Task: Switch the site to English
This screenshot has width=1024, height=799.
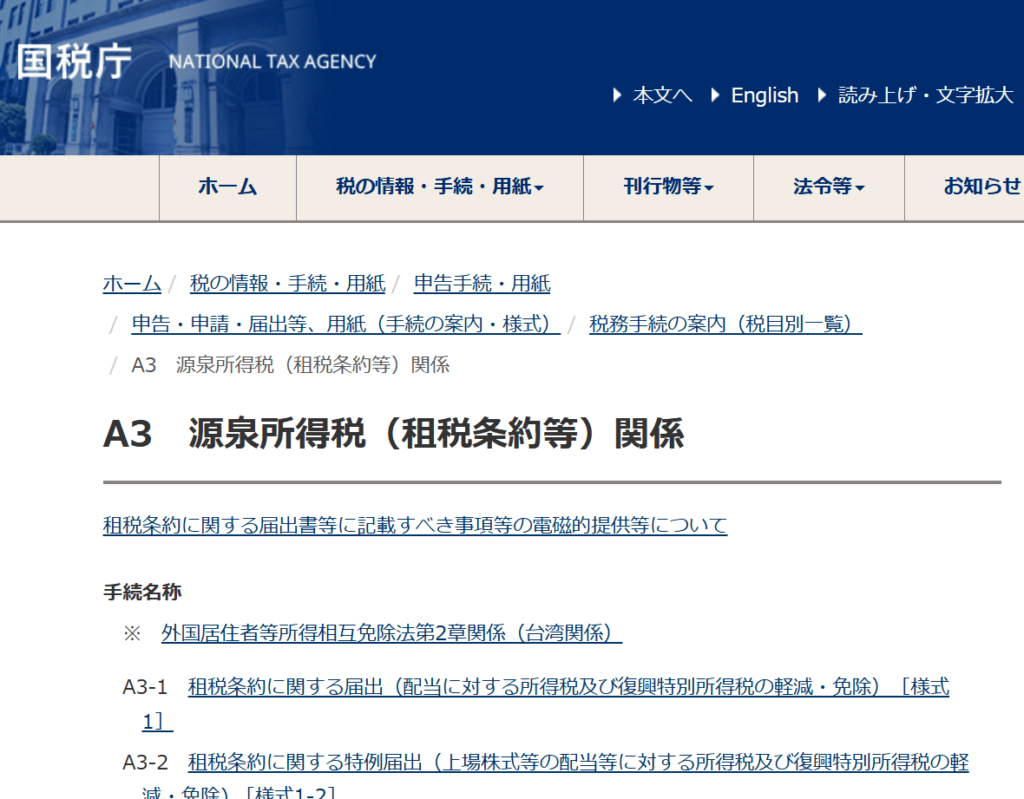Action: click(764, 96)
